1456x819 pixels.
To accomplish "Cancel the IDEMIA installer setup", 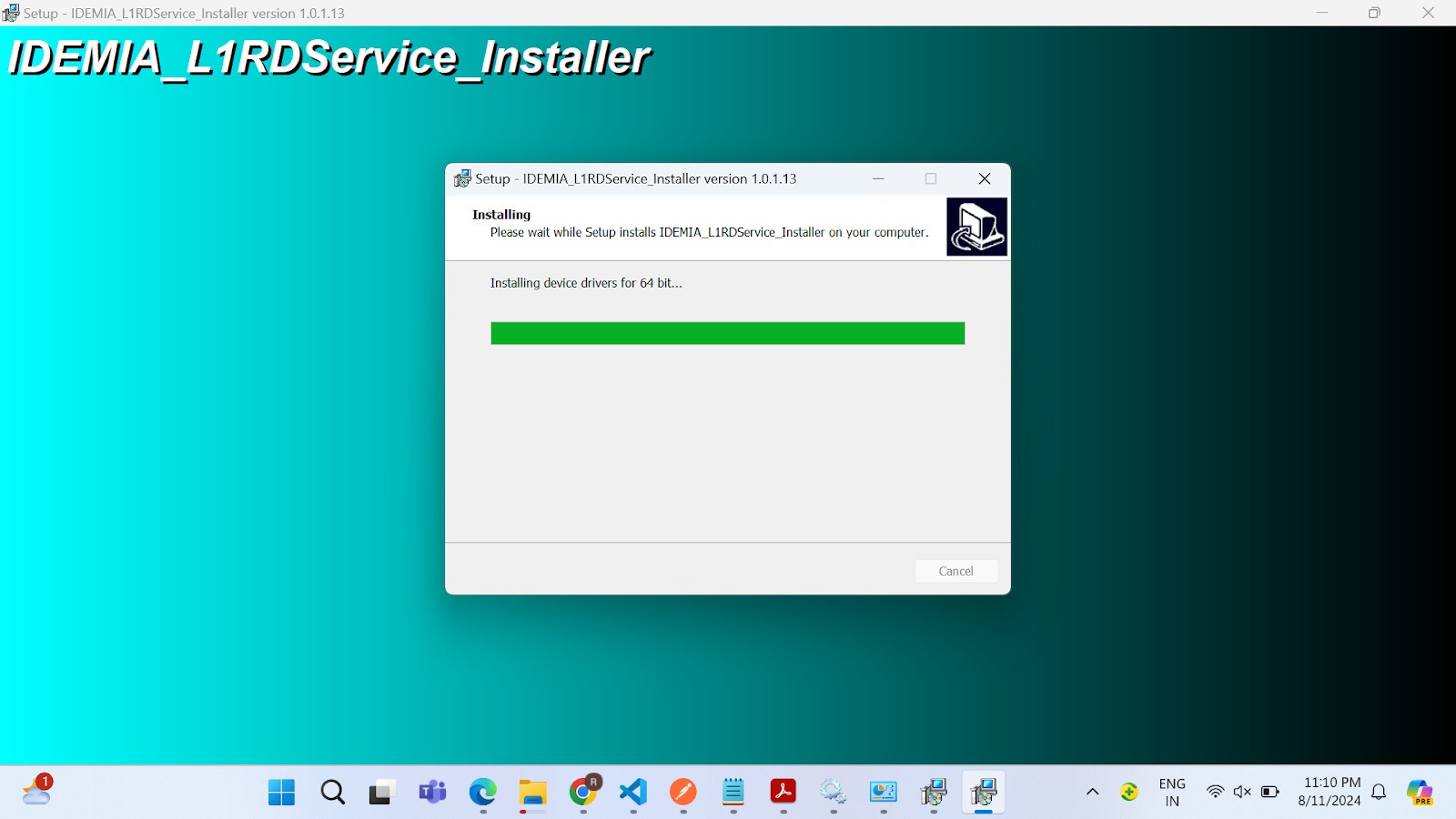I will pos(955,571).
